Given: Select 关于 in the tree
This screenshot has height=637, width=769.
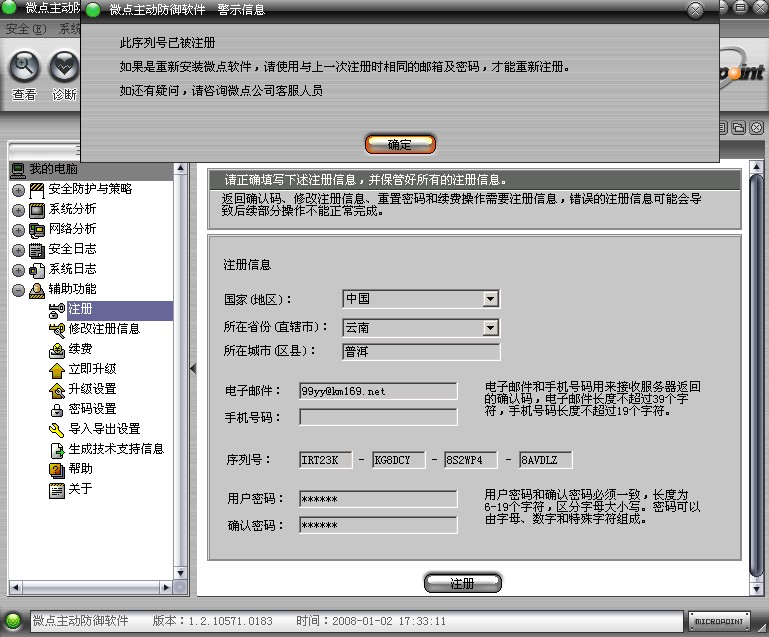Looking at the screenshot, I should tap(80, 488).
